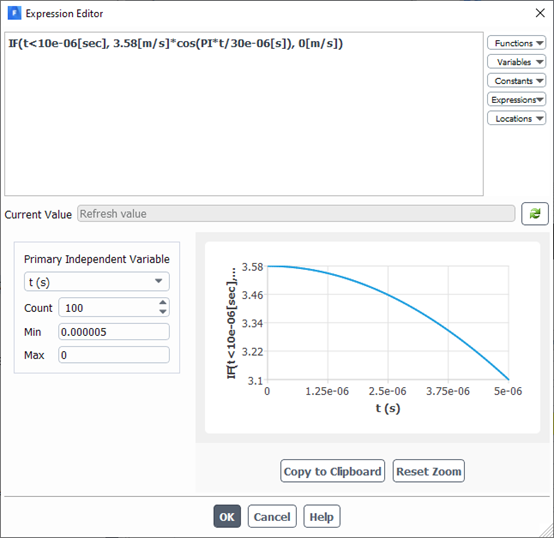Open the Primary Independent Variable t (s) combo box
The image size is (554, 538).
pyautogui.click(x=96, y=282)
